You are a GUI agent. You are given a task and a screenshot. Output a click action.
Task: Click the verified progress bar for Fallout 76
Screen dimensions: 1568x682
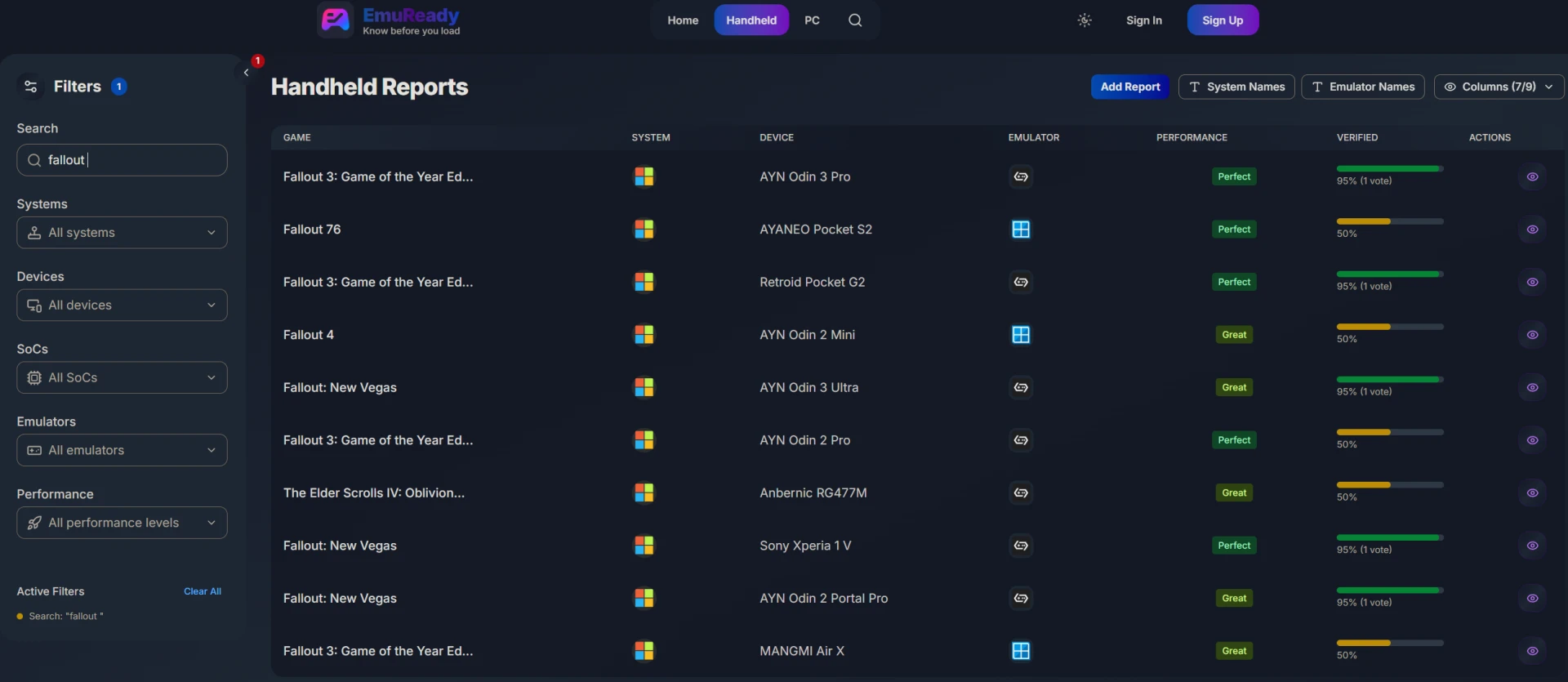click(1389, 221)
